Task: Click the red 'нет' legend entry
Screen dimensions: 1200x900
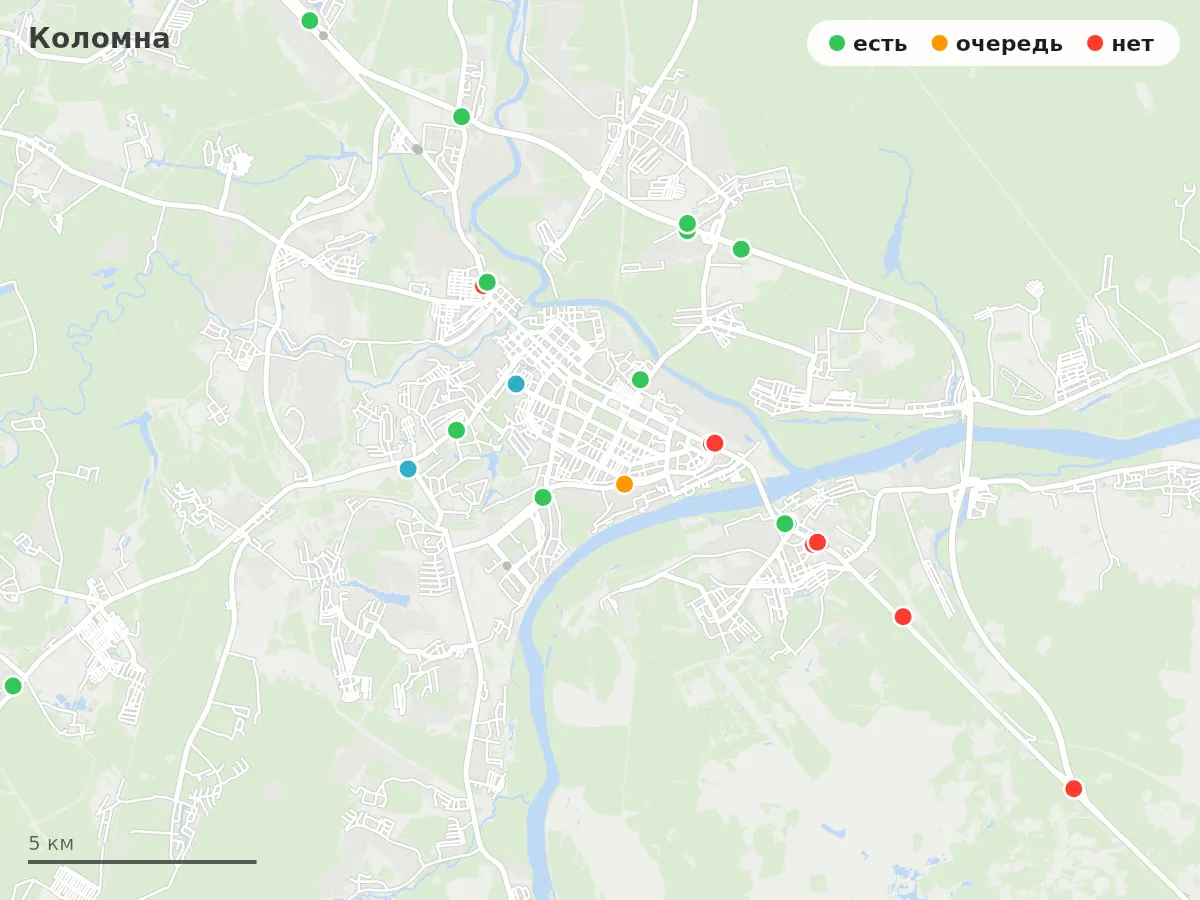Action: [1120, 43]
